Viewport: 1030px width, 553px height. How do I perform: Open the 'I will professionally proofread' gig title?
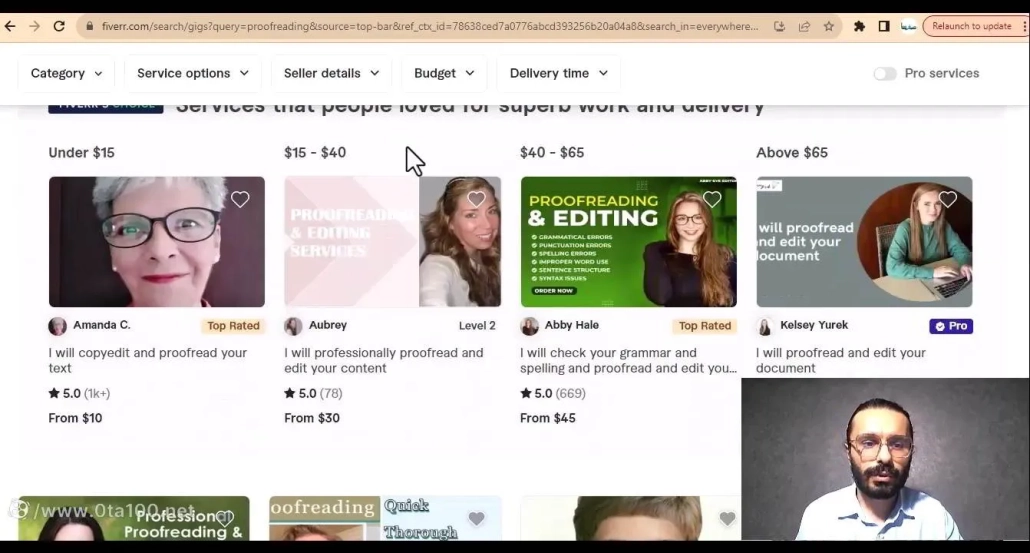coord(383,360)
